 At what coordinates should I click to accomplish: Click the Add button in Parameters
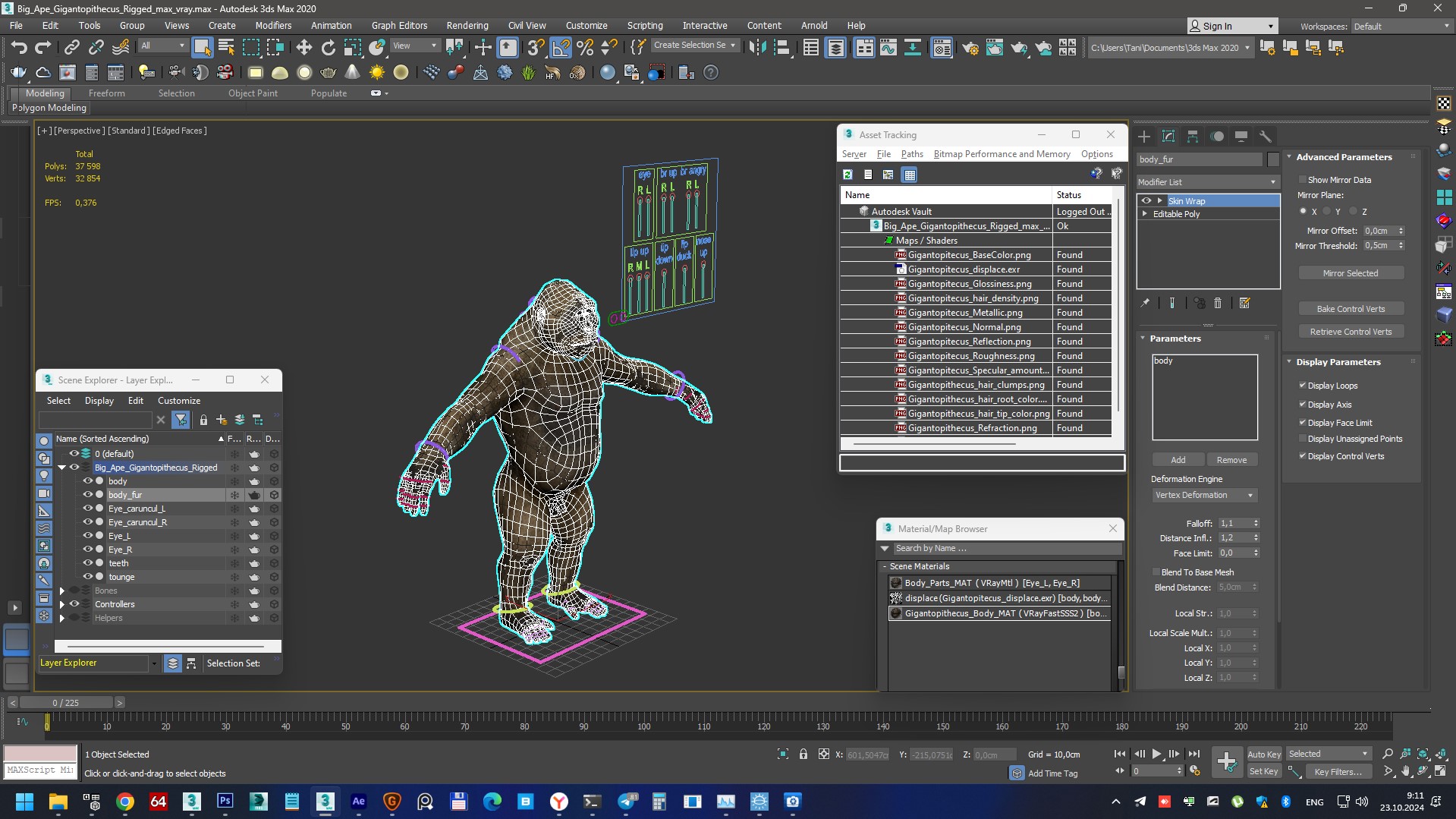[x=1178, y=460]
